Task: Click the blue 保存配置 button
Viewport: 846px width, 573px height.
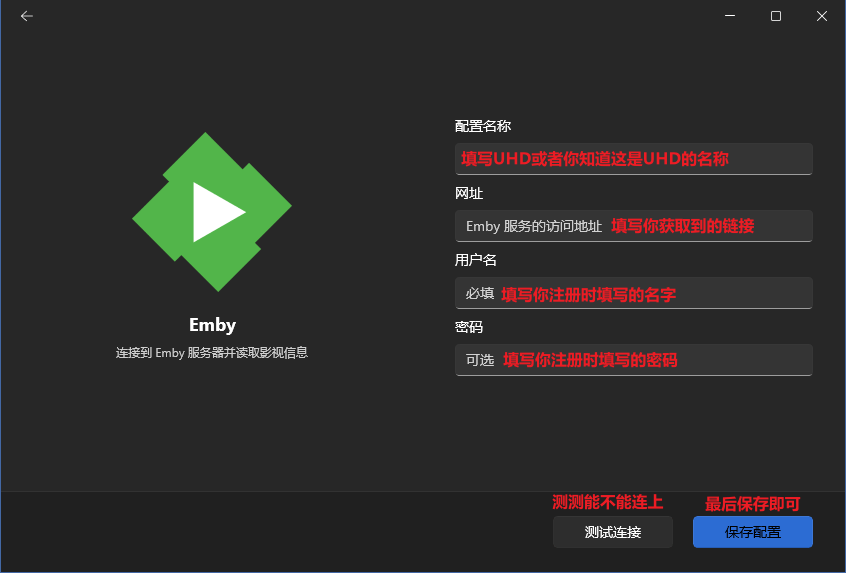Action: click(x=752, y=532)
